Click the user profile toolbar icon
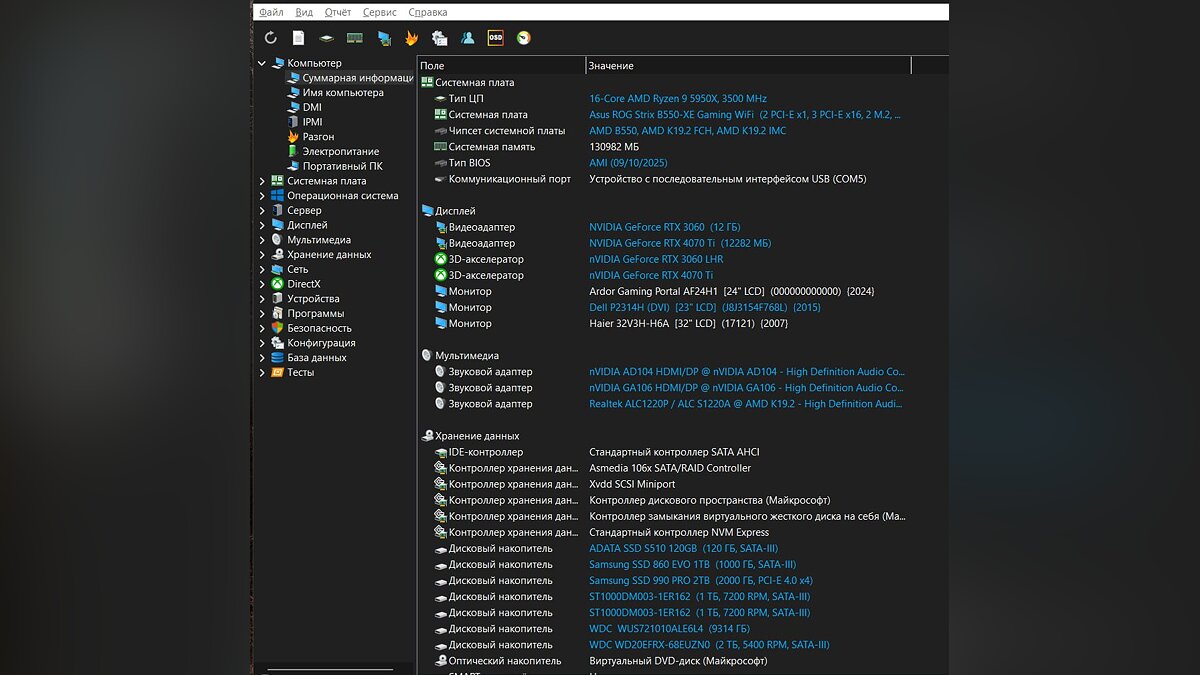Viewport: 1200px width, 675px height. point(467,38)
